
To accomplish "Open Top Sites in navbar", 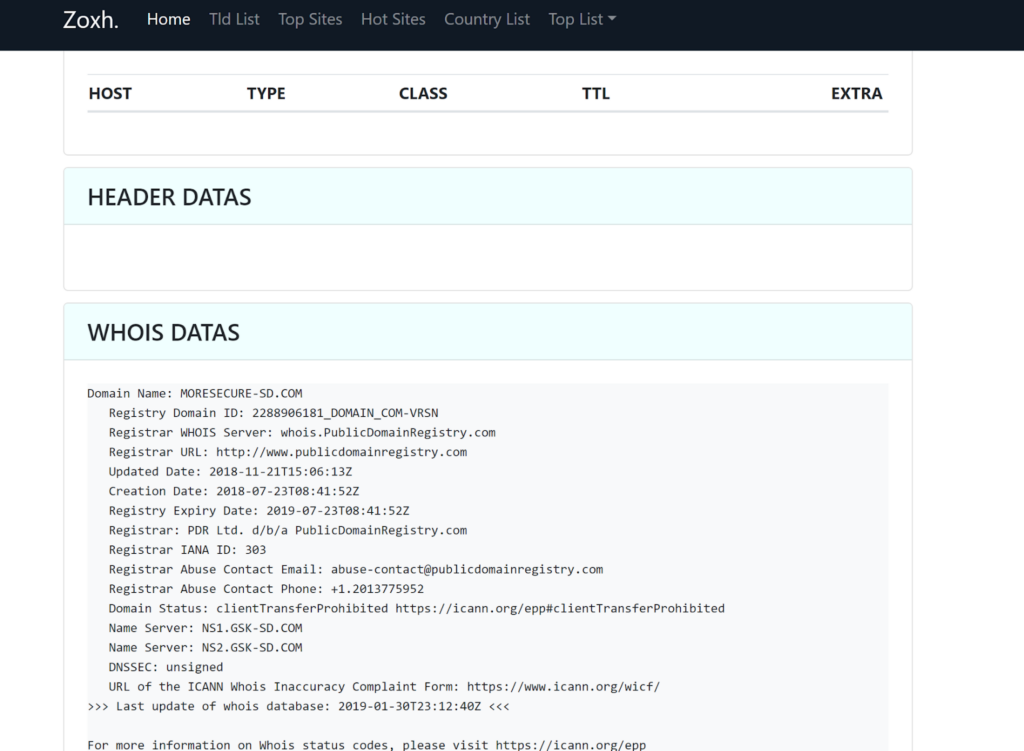I will [310, 19].
